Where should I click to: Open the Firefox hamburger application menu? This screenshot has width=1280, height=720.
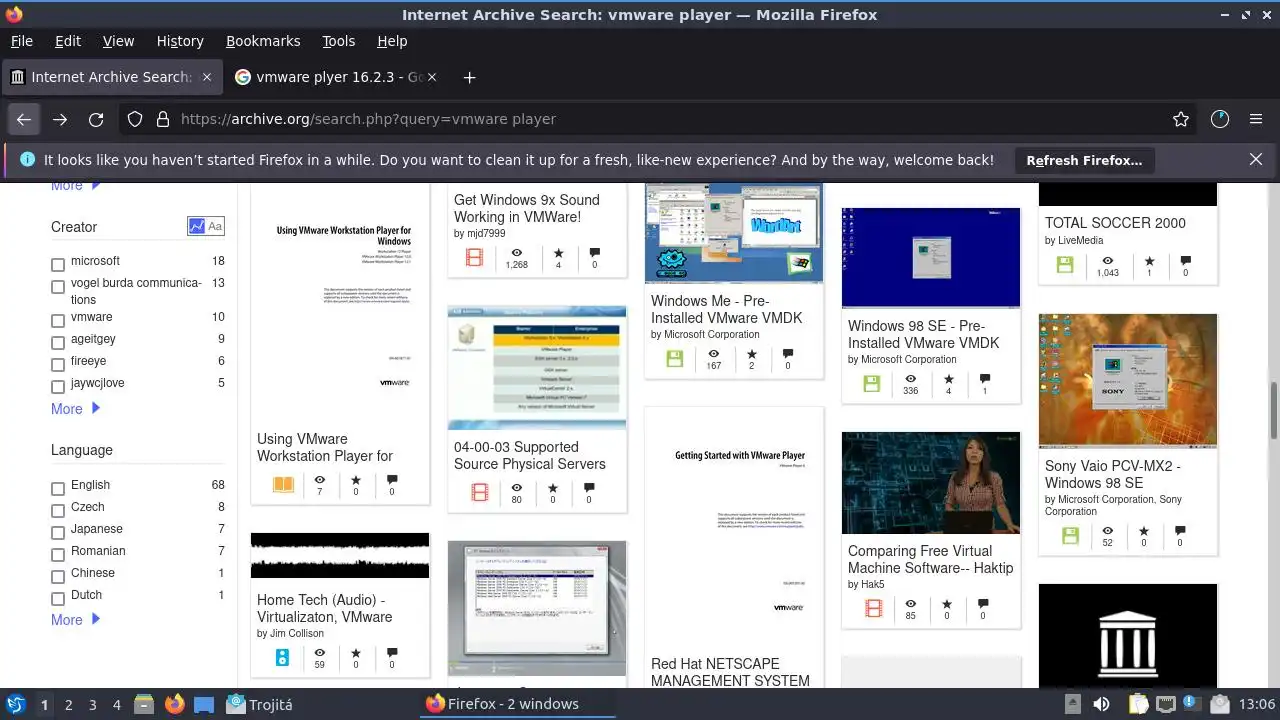pyautogui.click(x=1256, y=119)
